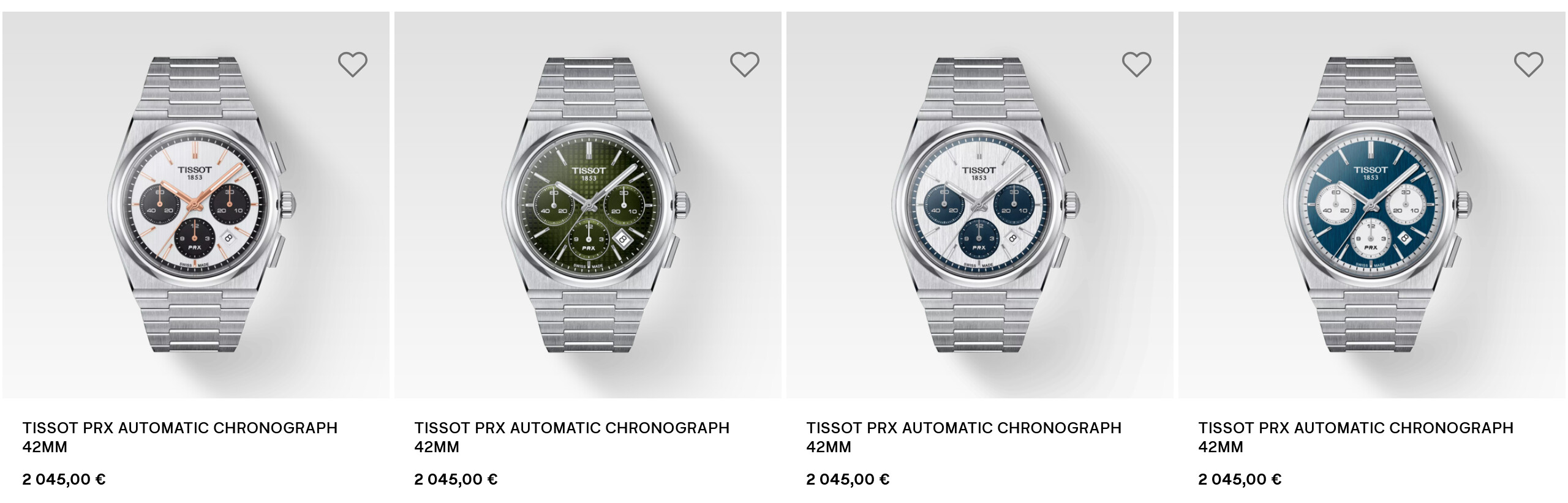The height and width of the screenshot is (503, 1568).
Task: Open third Tissot PRX Automatic Chronograph title
Action: pos(964,437)
